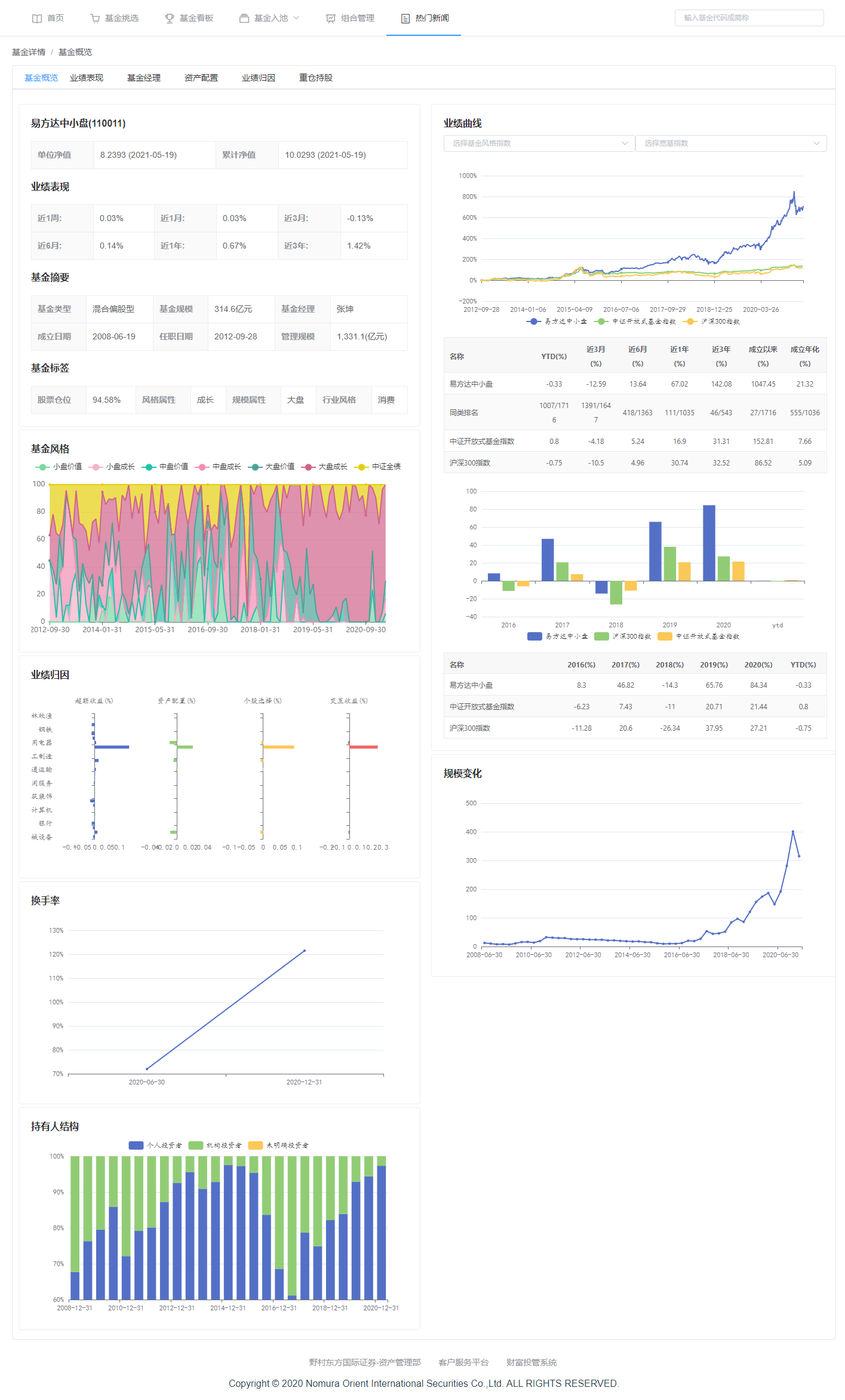Open the 基金经理 tab
Screen dimensions: 845x1400
click(x=144, y=78)
